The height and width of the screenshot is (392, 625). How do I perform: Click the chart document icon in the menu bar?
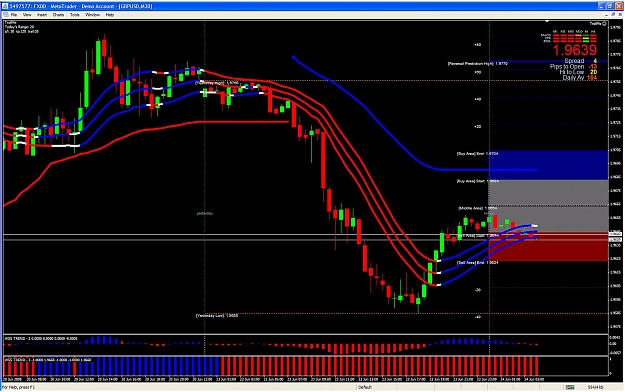(x=5, y=15)
